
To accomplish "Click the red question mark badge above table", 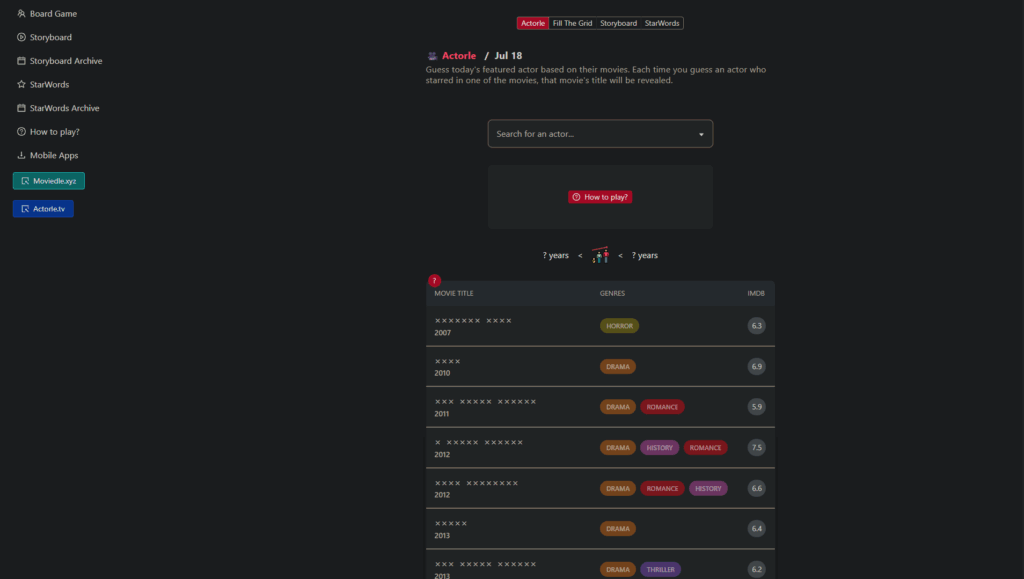I will click(434, 281).
